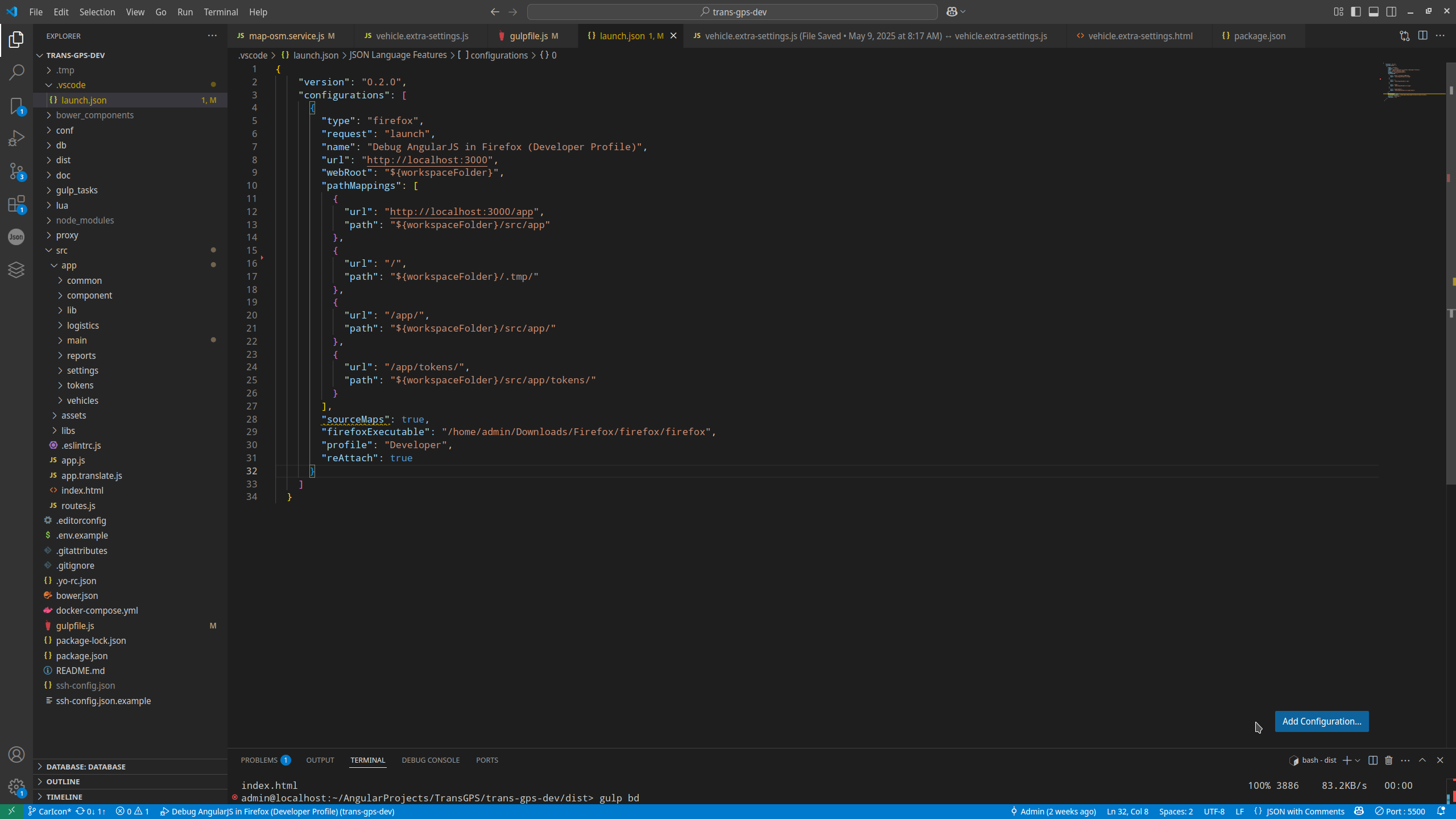Kill the active terminal with the trash icon
This screenshot has width=1456, height=819.
click(x=1388, y=760)
